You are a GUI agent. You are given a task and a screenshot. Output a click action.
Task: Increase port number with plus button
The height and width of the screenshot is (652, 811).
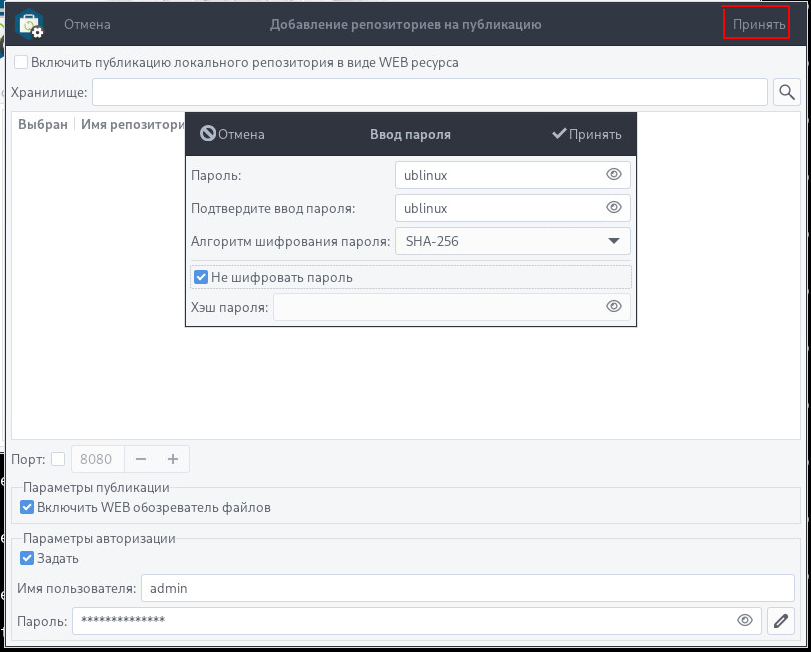tap(173, 459)
